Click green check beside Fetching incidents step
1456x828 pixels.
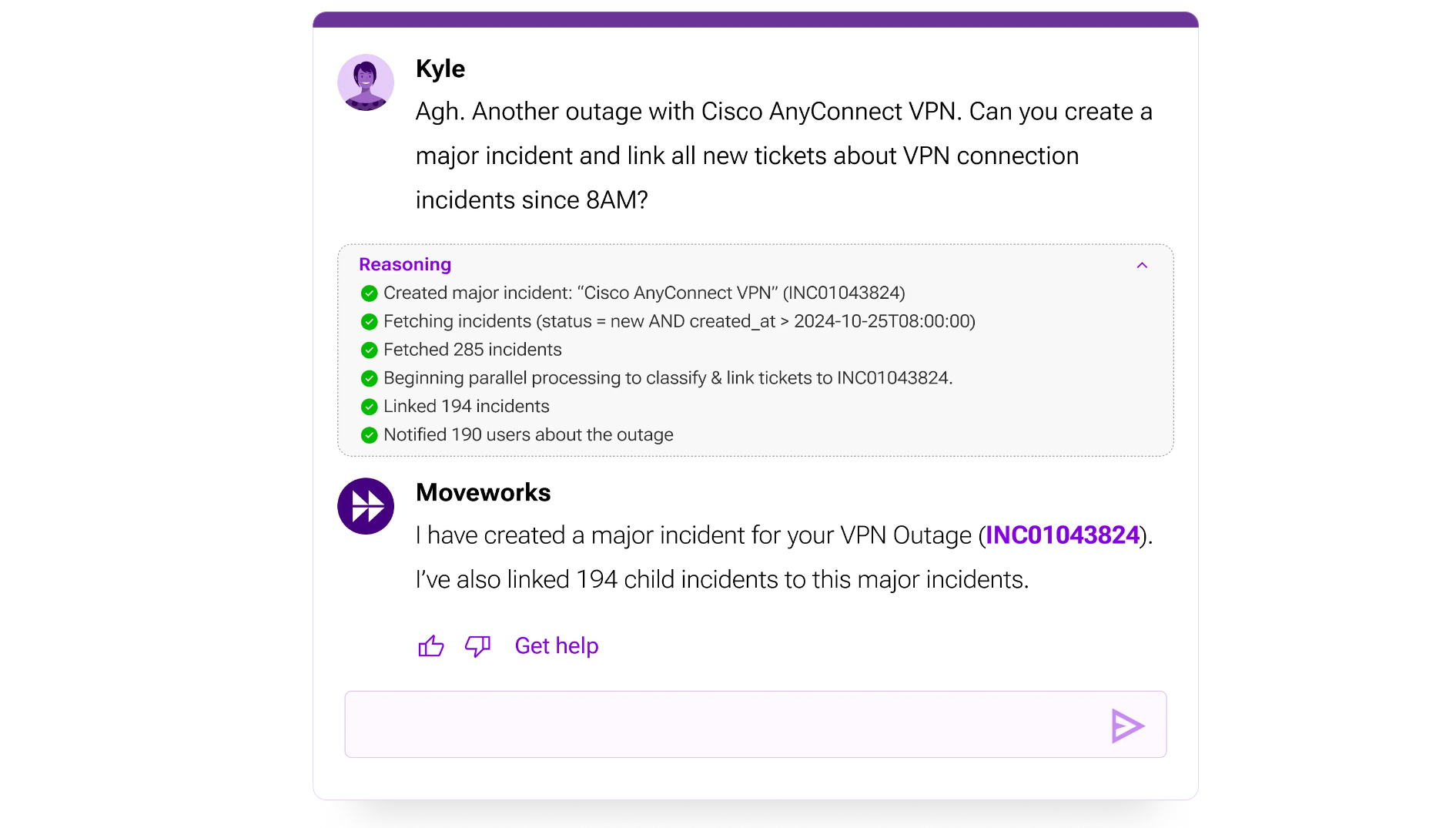pos(370,322)
